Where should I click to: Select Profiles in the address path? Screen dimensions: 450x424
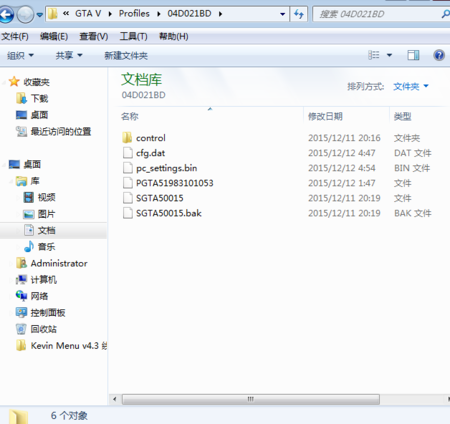(x=134, y=14)
